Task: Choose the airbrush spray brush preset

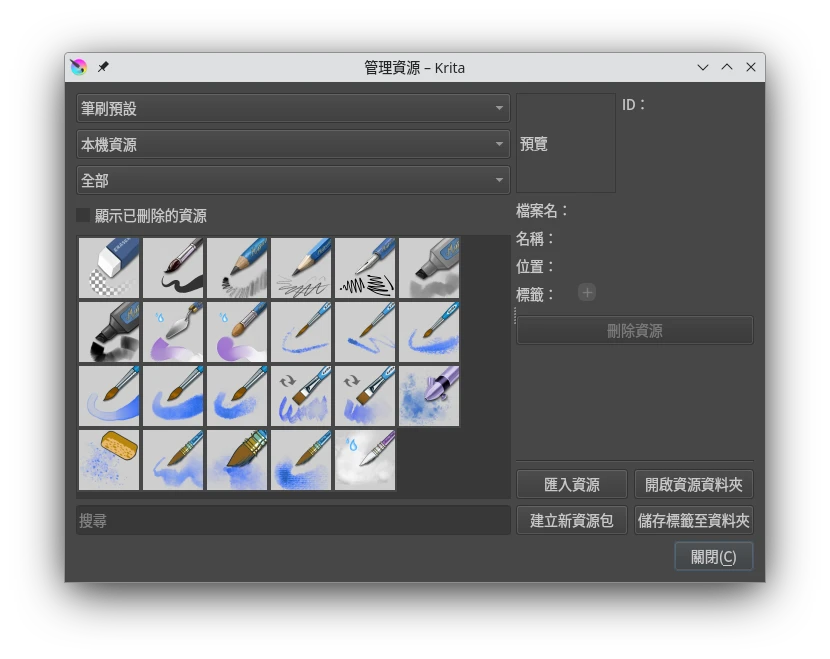Action: click(430, 396)
